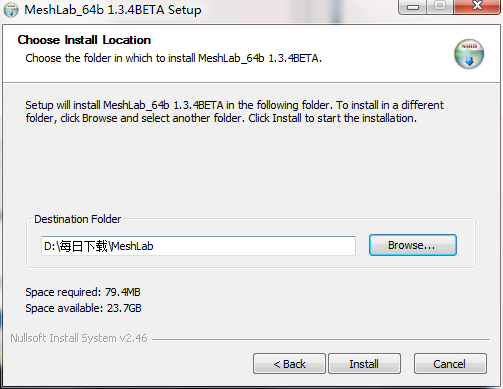The image size is (503, 389).
Task: Place cursor after 'MeshLab' in the path
Action: (x=154, y=246)
